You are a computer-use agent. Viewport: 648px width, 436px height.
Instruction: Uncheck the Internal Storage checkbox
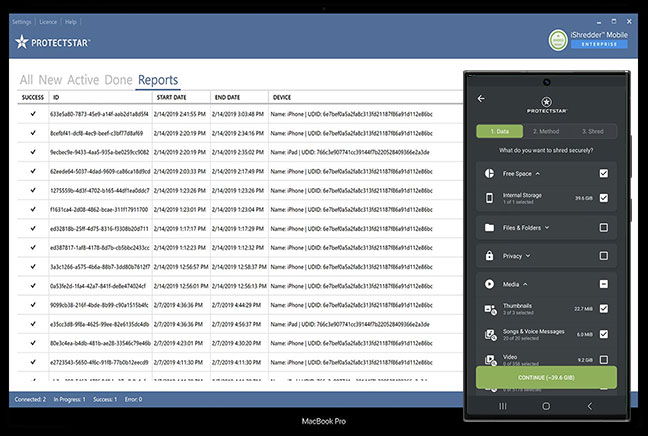pyautogui.click(x=603, y=198)
